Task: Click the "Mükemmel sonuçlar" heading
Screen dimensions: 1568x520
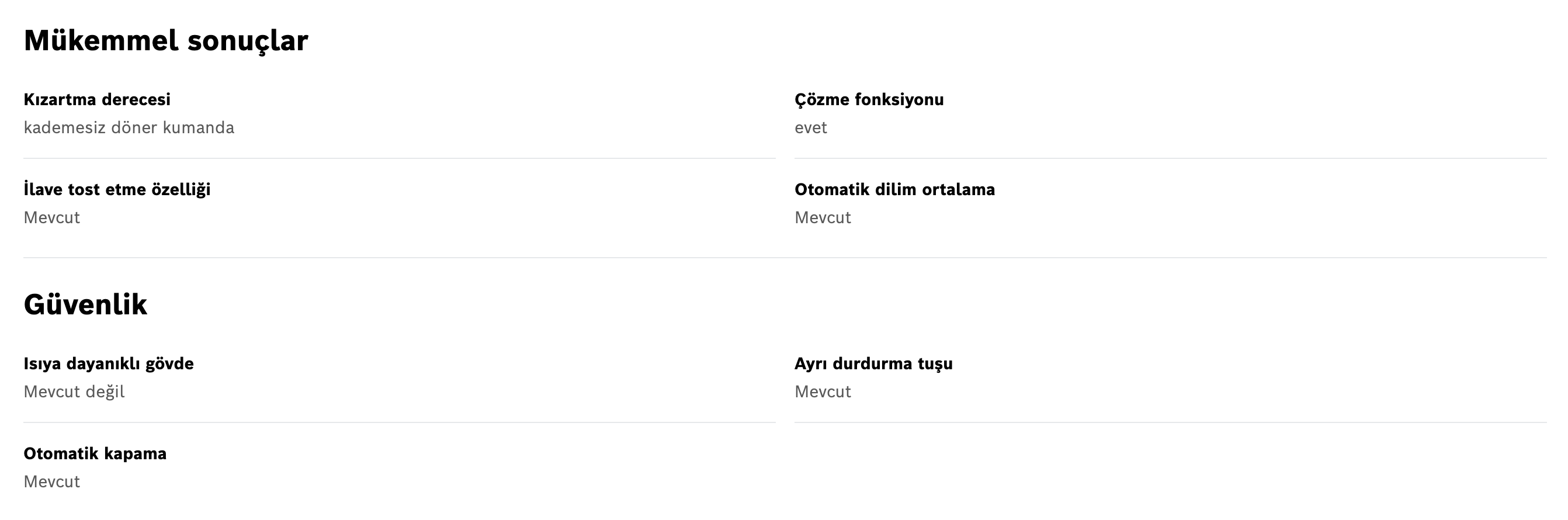Action: (165, 41)
